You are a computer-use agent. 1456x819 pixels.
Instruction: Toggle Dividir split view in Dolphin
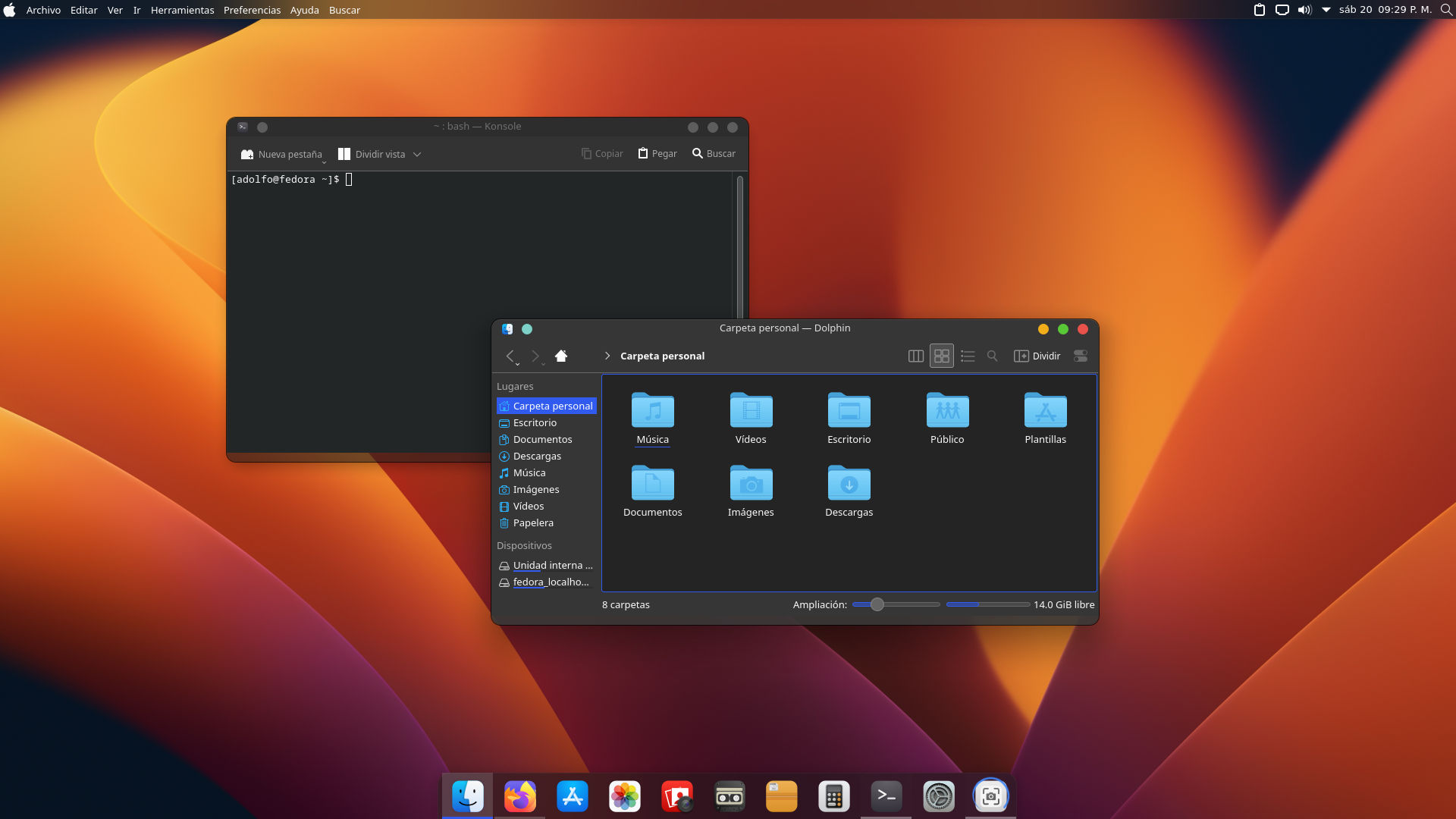click(x=1037, y=356)
